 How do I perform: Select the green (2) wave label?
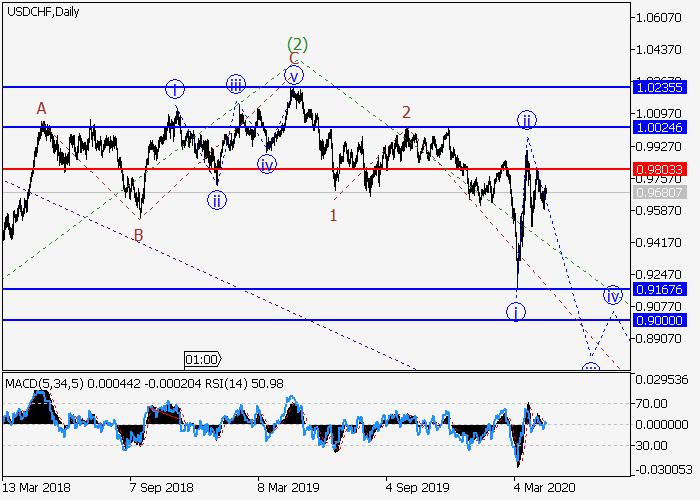tap(297, 44)
